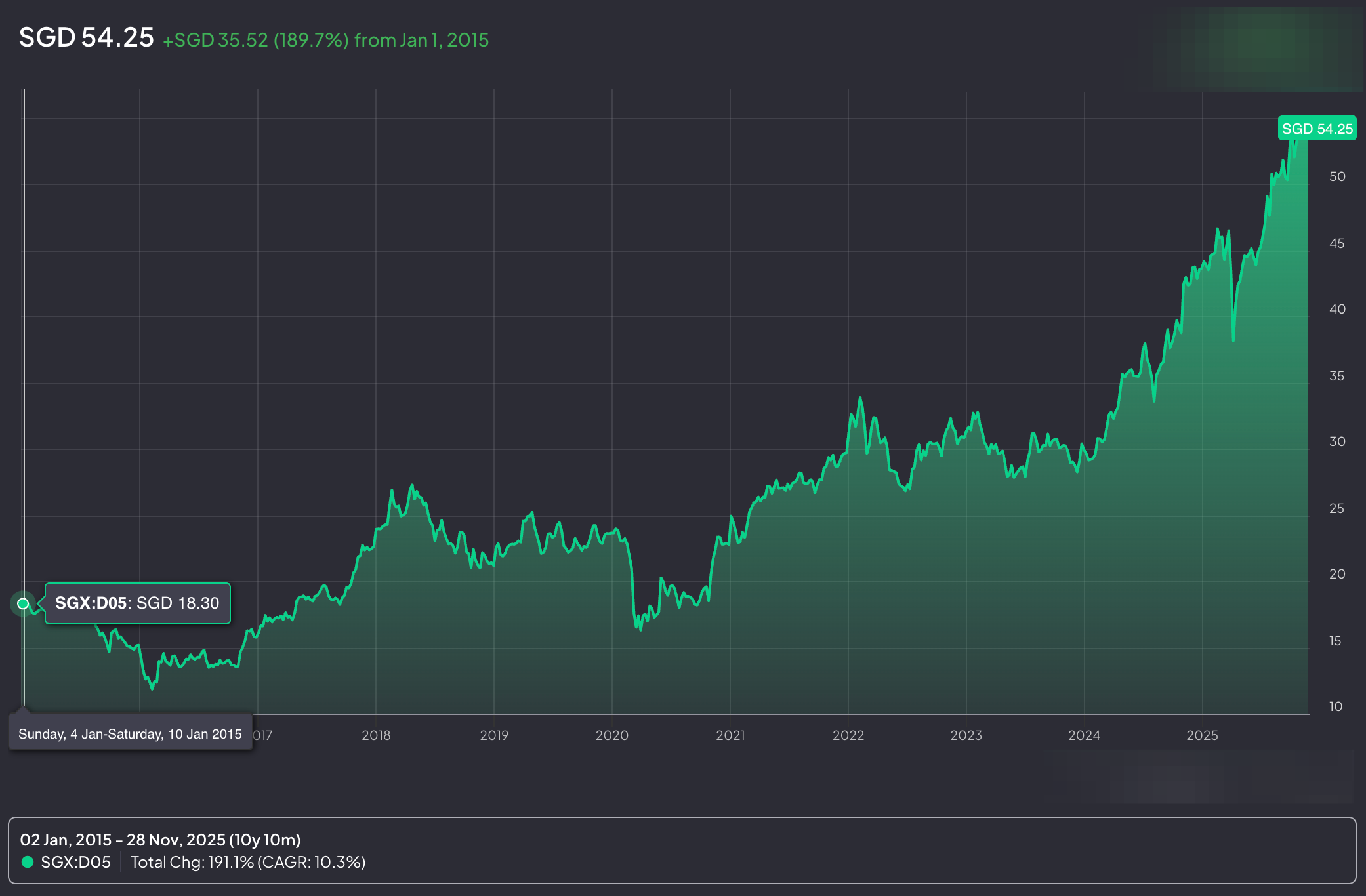Screen dimensions: 1366x896
Task: Click the 30 y-axis price label
Action: [1336, 441]
